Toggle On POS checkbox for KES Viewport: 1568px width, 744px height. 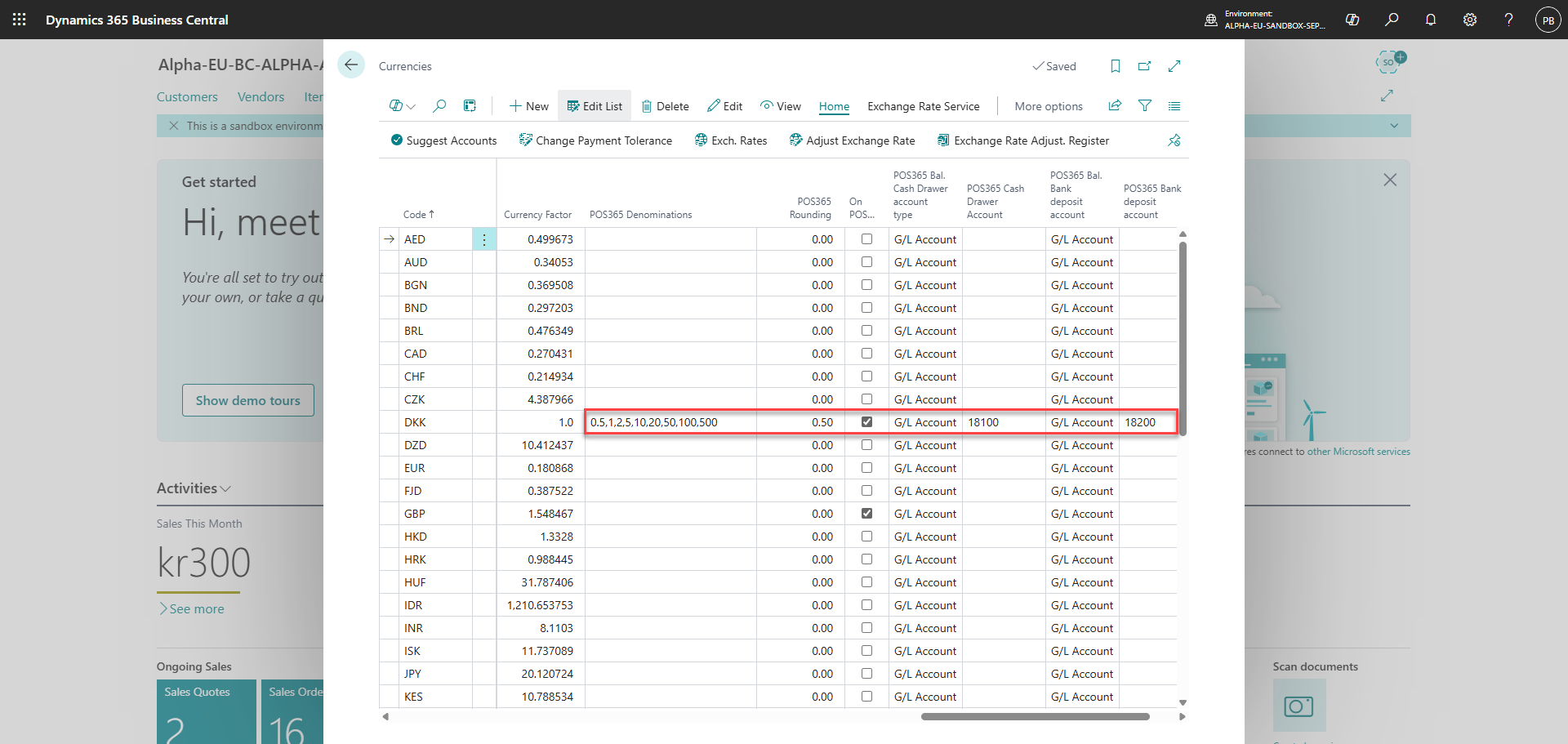tap(866, 697)
